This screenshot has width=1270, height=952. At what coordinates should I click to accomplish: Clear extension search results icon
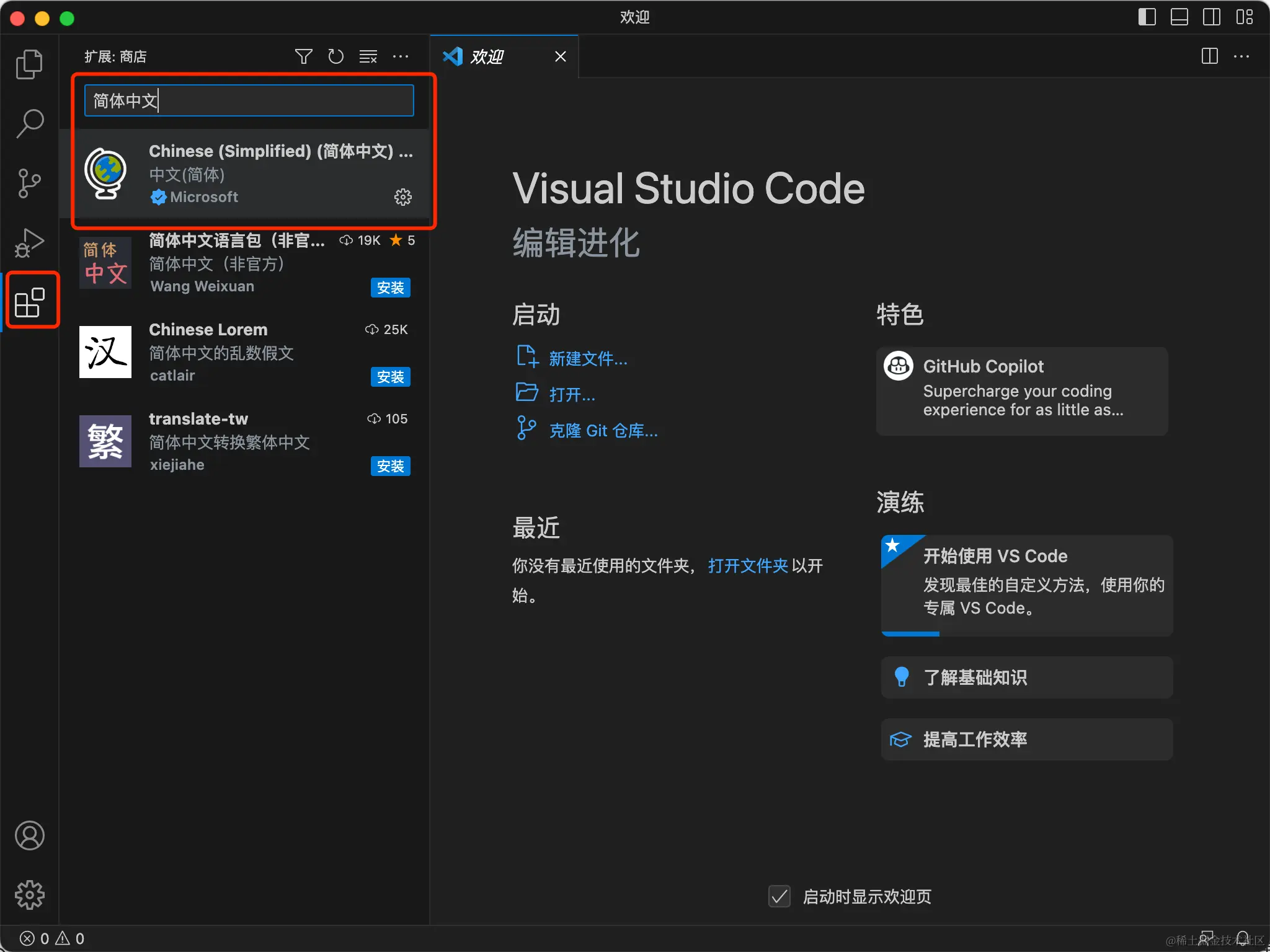pos(368,56)
